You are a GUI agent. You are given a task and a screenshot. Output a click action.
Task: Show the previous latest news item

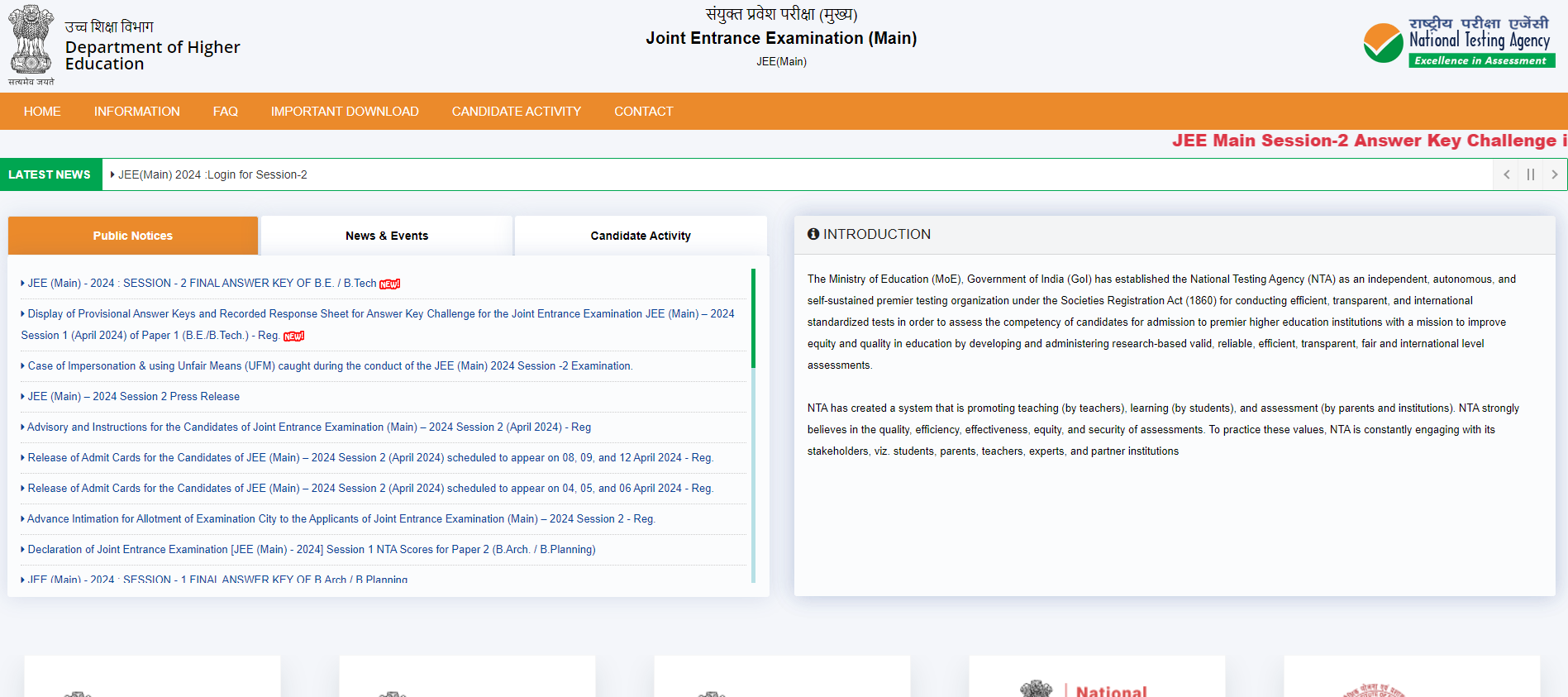1506,174
